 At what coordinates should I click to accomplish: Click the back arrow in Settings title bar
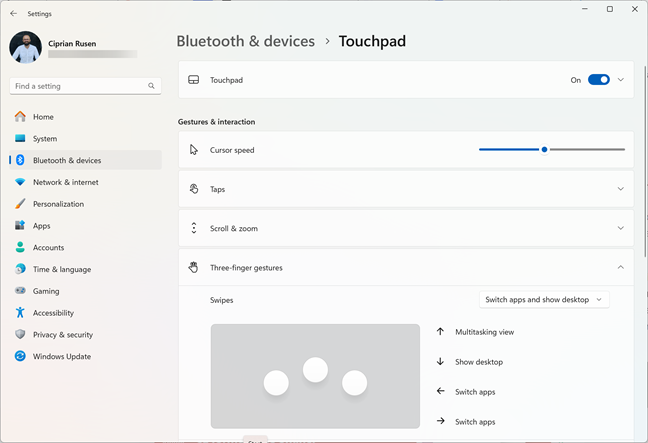pos(13,14)
